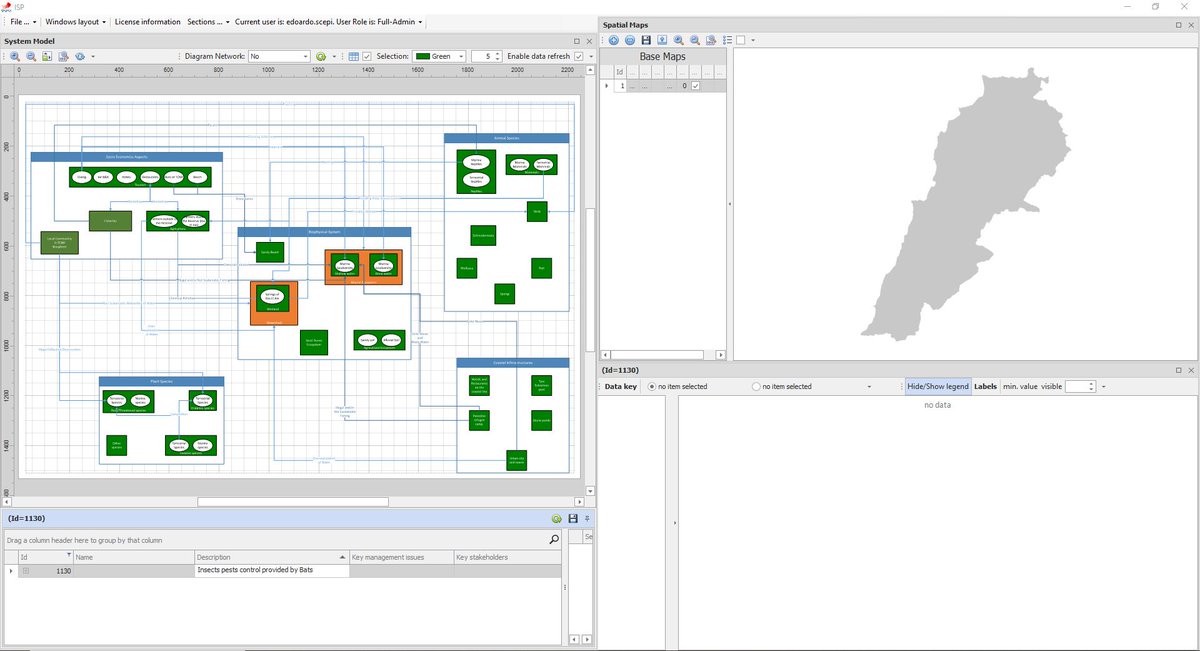Sort by the Name column header
This screenshot has width=1200, height=651.
click(133, 557)
